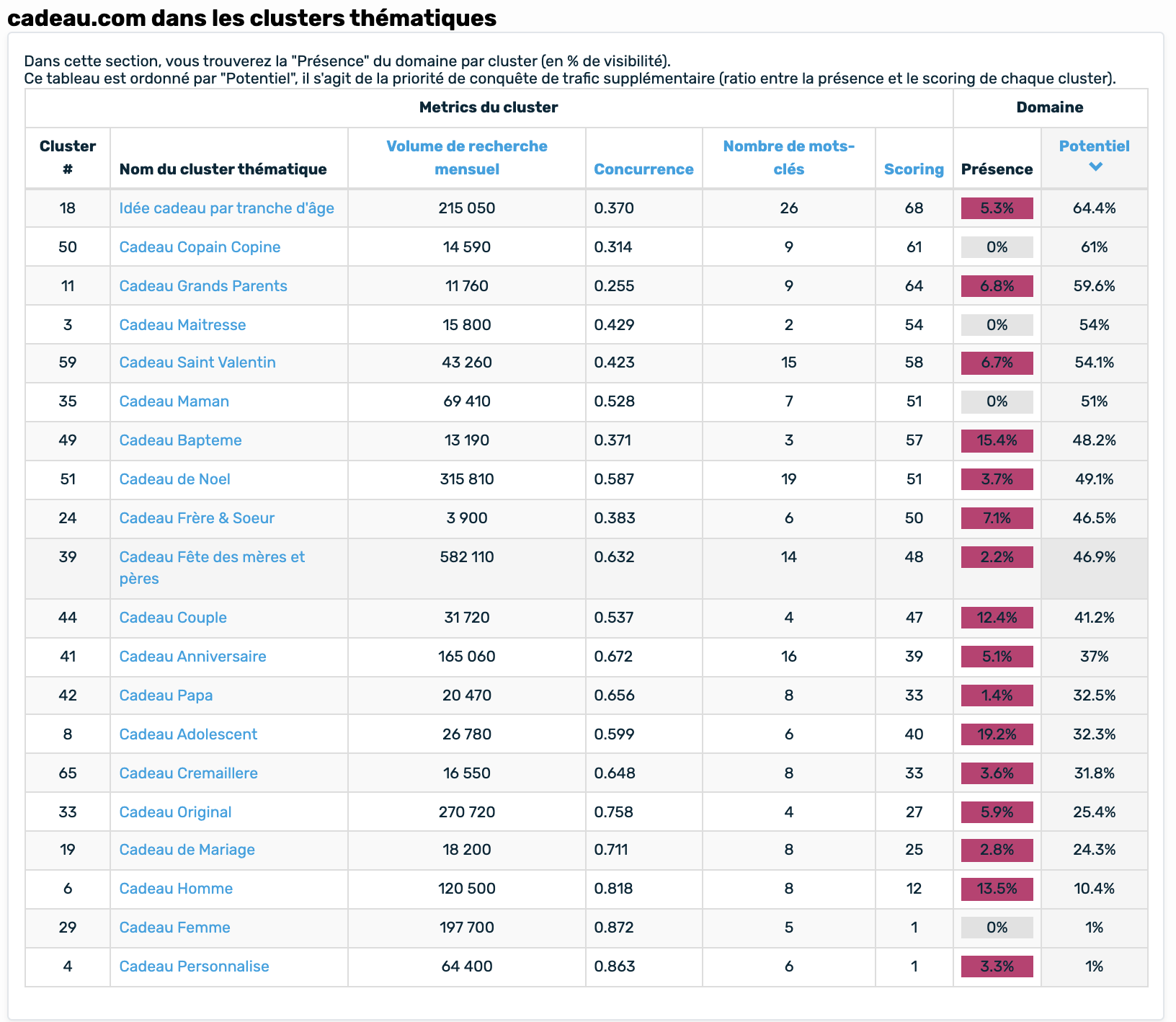Image resolution: width=1176 pixels, height=1022 pixels.
Task: Open Cadeau Anniversaire cluster link
Action: tap(192, 657)
